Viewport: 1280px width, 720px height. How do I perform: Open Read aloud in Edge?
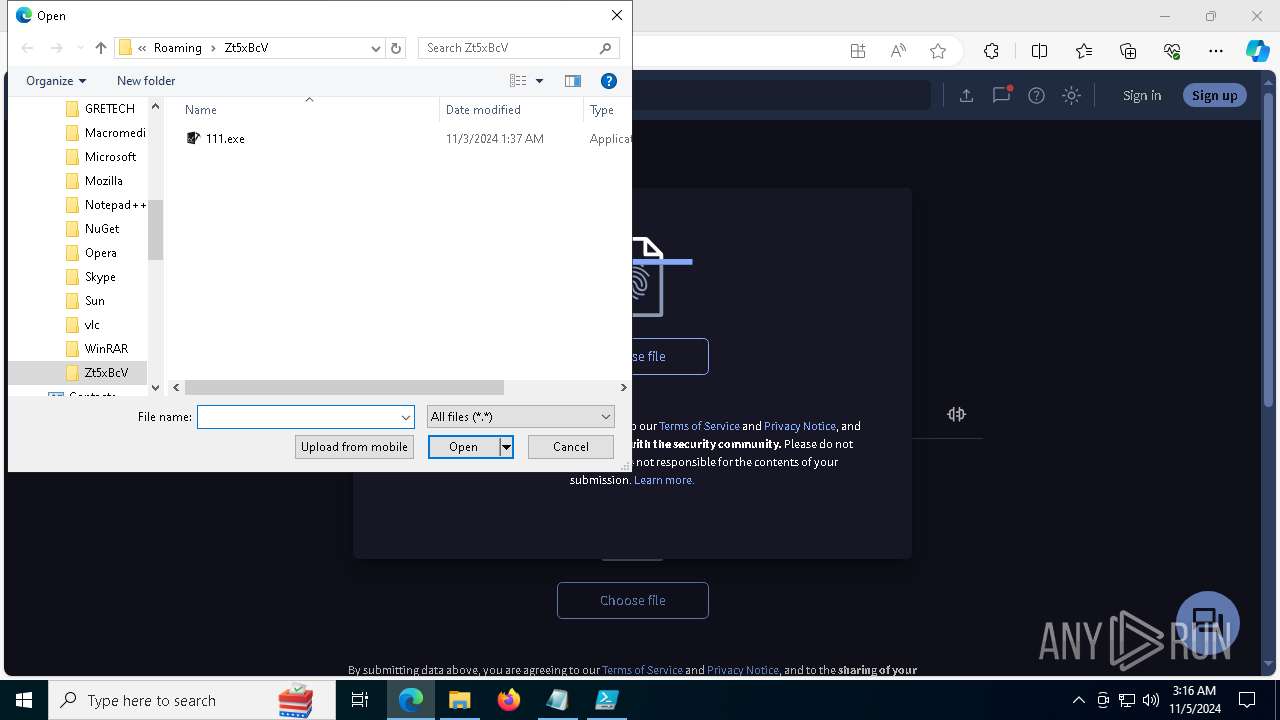point(898,51)
